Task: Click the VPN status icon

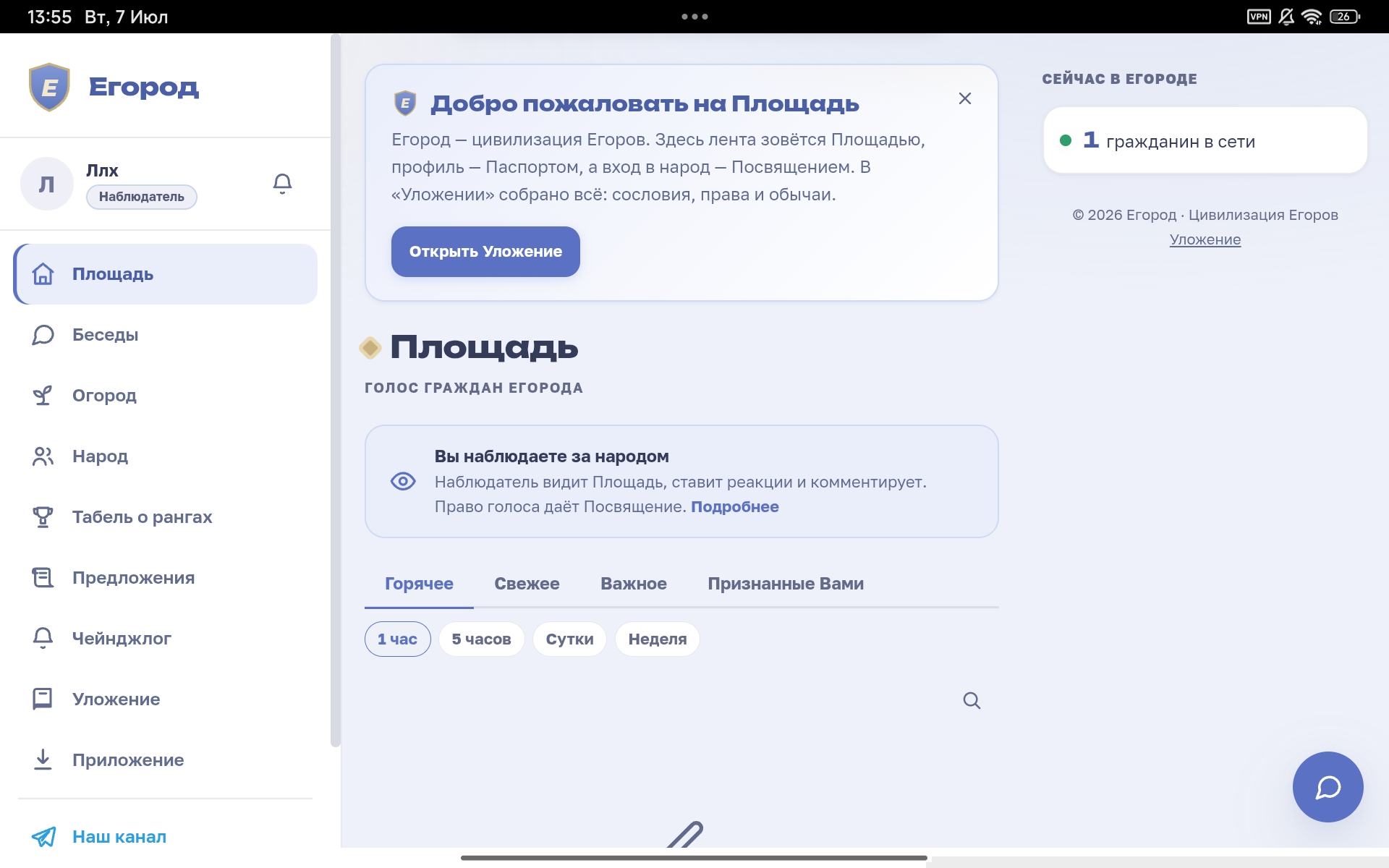Action: [x=1259, y=17]
